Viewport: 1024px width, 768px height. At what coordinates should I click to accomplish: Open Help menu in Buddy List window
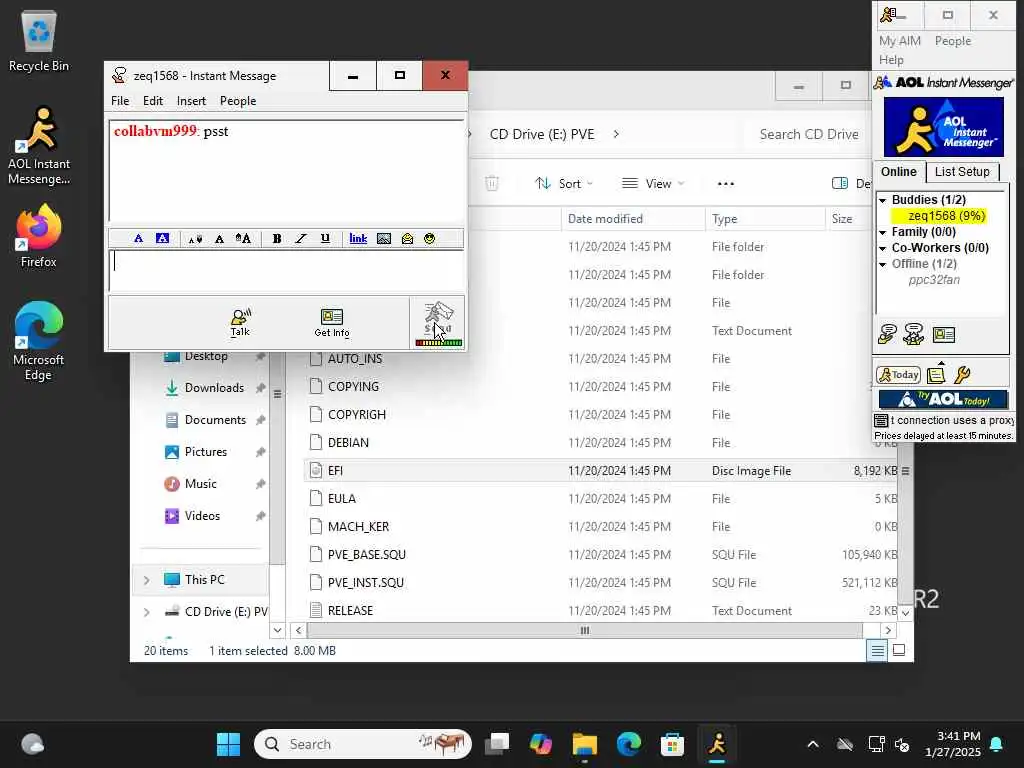point(891,59)
